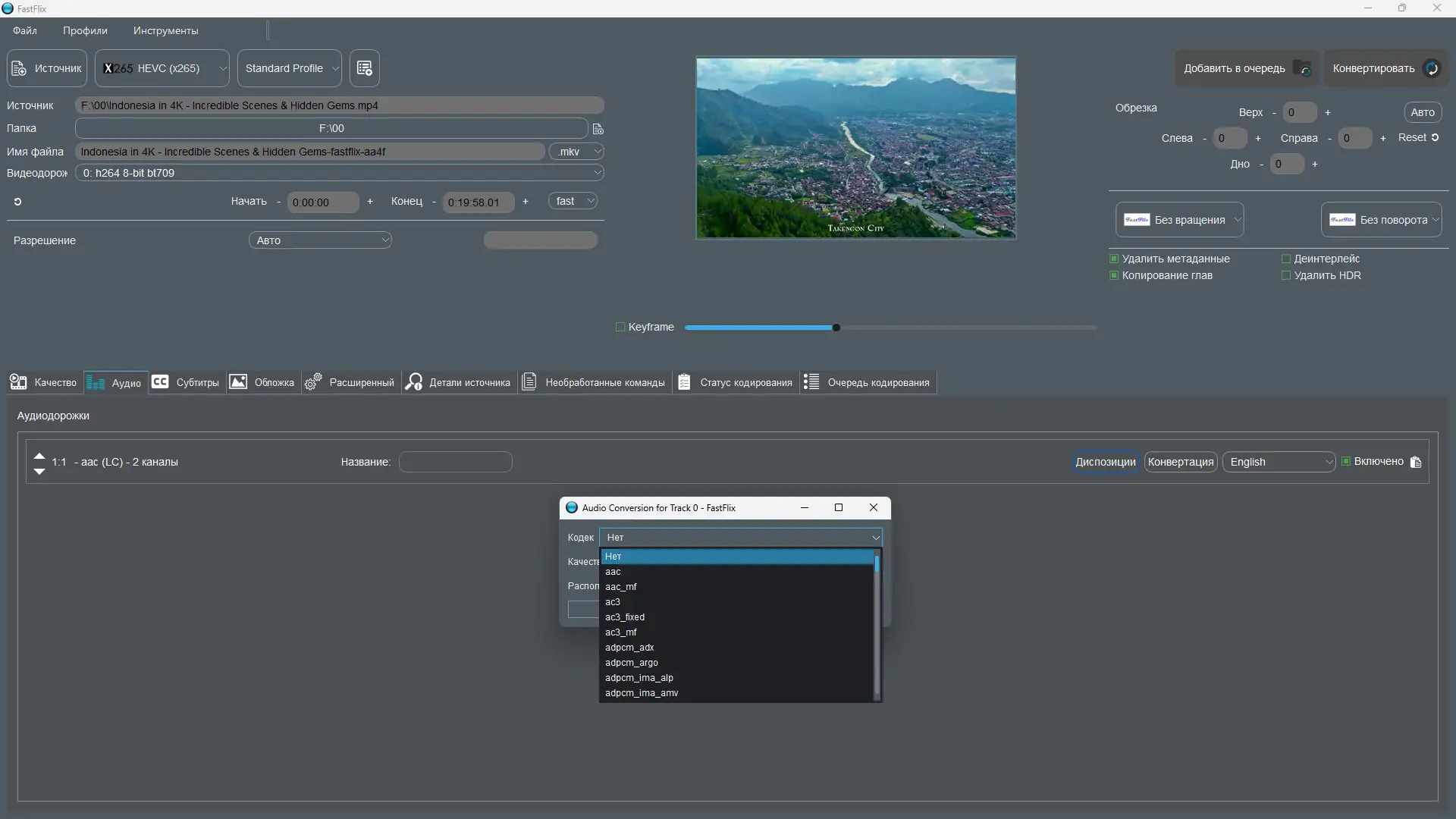The image size is (1456, 819).
Task: Click the video preview position slider
Action: click(890, 328)
